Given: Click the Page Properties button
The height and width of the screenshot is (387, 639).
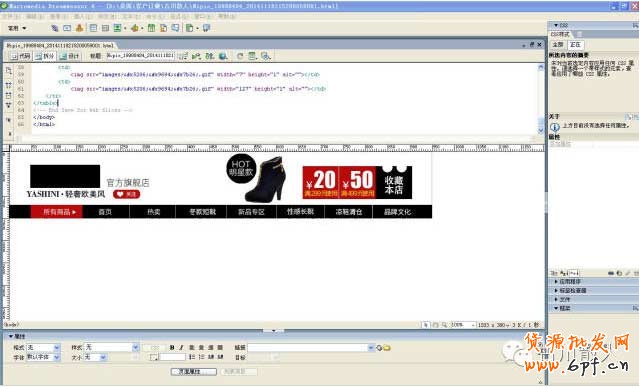Looking at the screenshot, I should pyautogui.click(x=194, y=372).
